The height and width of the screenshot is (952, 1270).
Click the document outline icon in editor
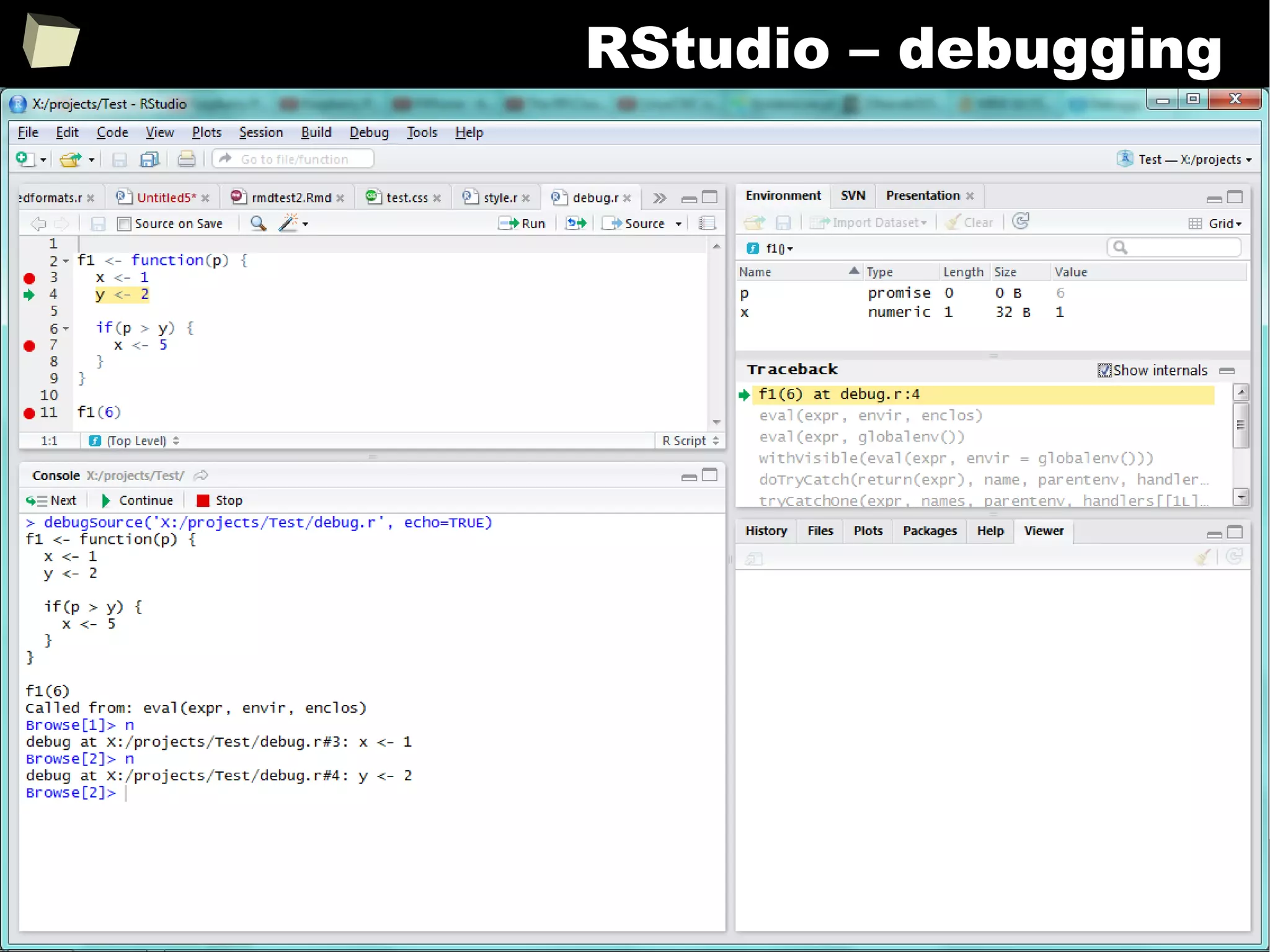coord(707,223)
